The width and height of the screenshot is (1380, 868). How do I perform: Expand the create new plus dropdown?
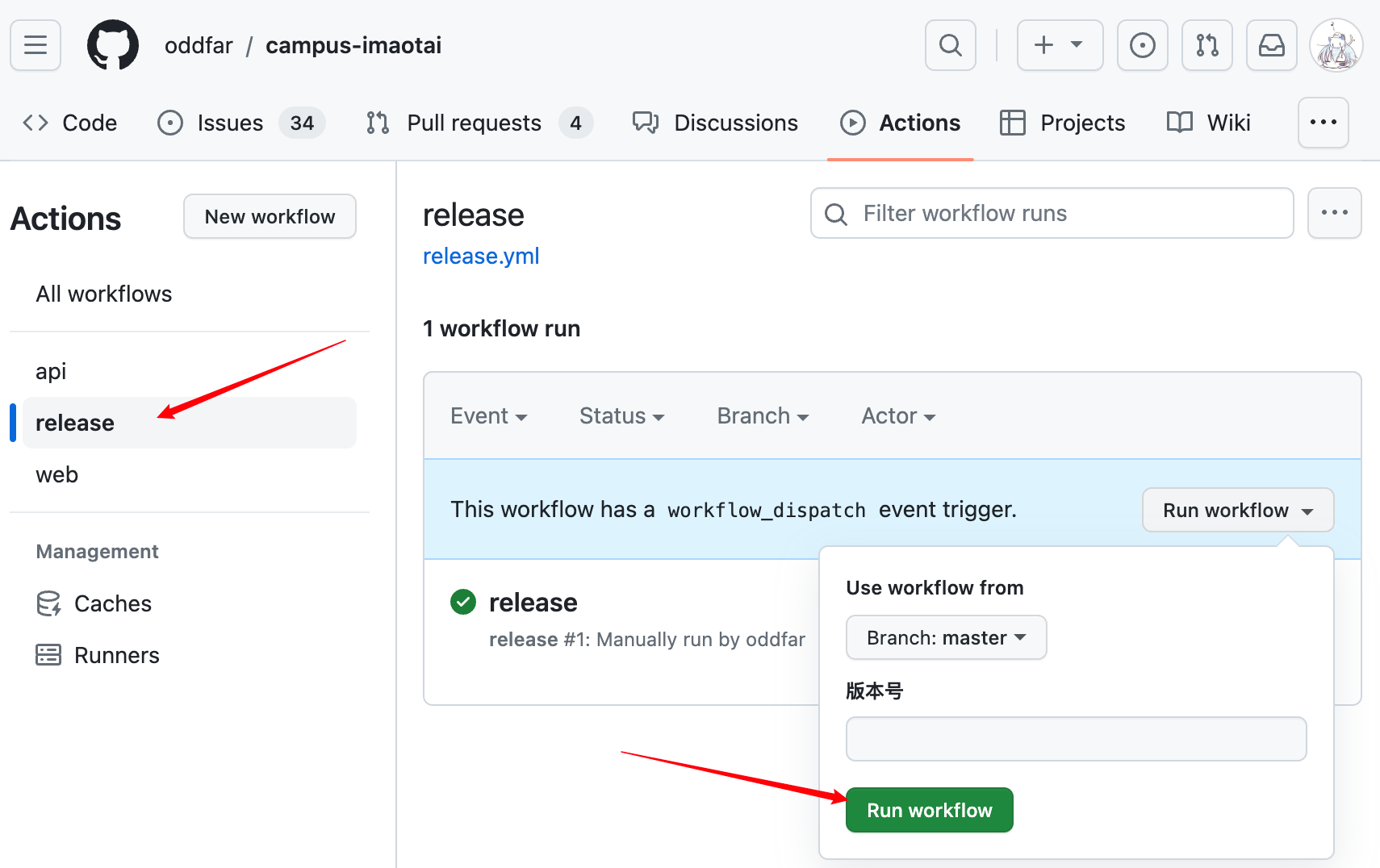point(1059,45)
